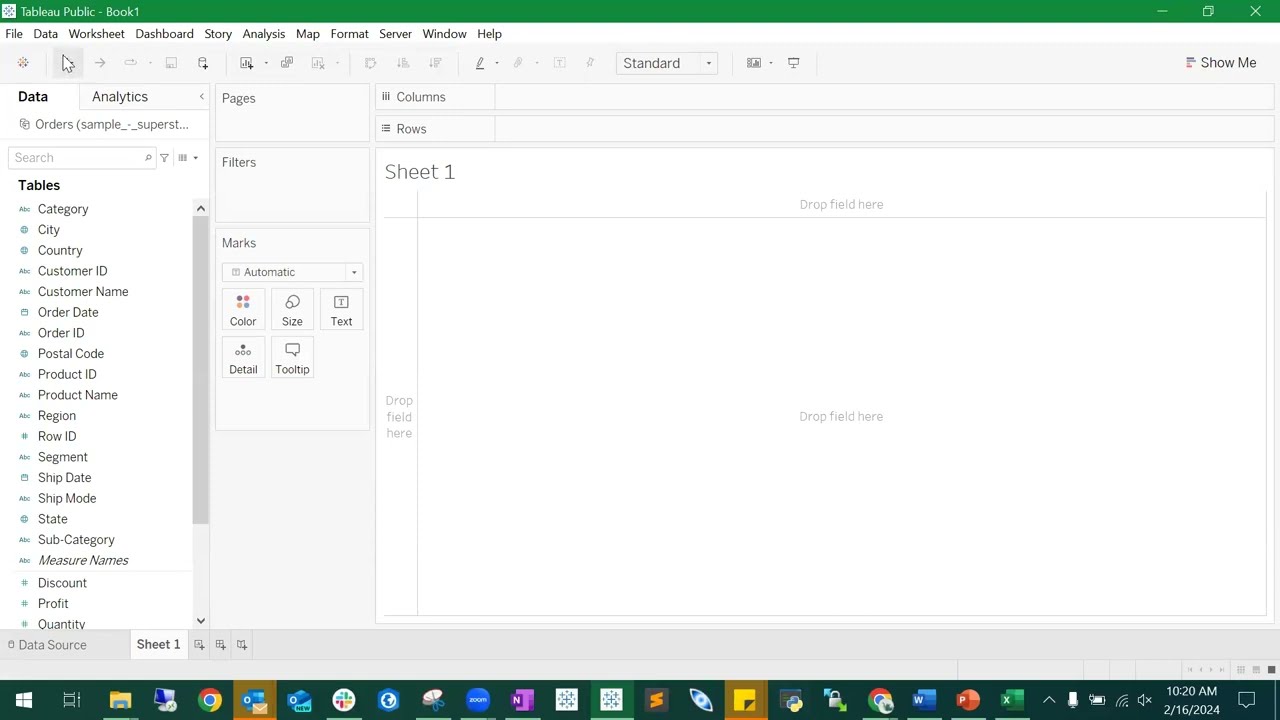
Task: Click the fix axes pin icon
Action: tap(590, 63)
